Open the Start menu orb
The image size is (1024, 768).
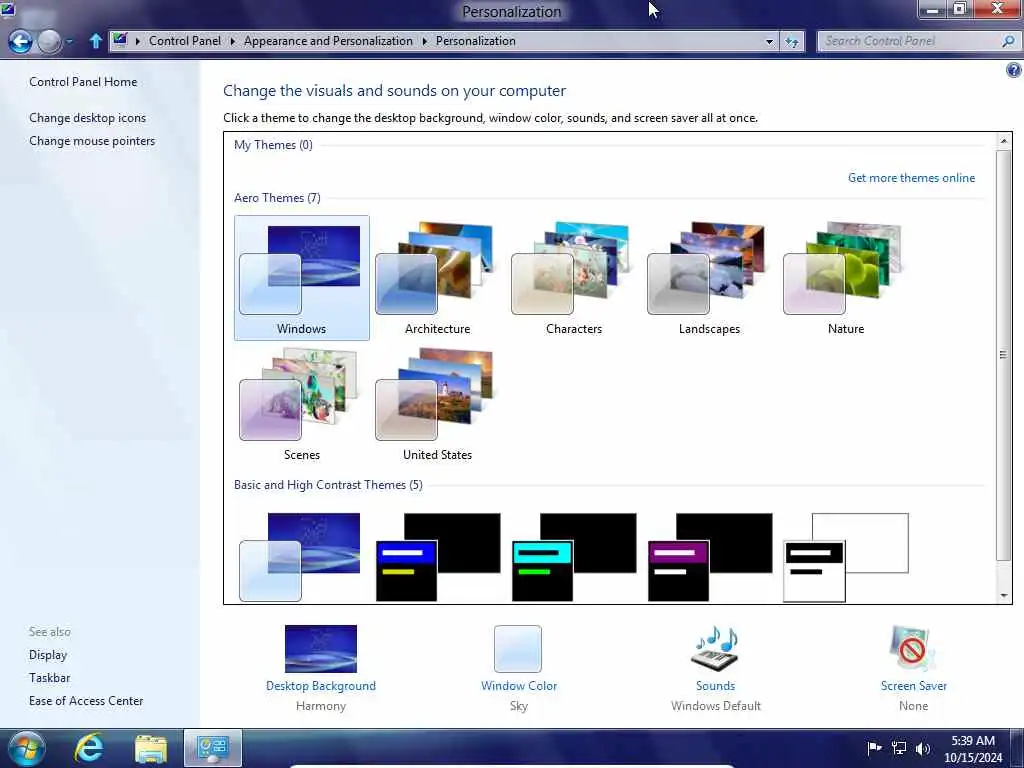(27, 748)
